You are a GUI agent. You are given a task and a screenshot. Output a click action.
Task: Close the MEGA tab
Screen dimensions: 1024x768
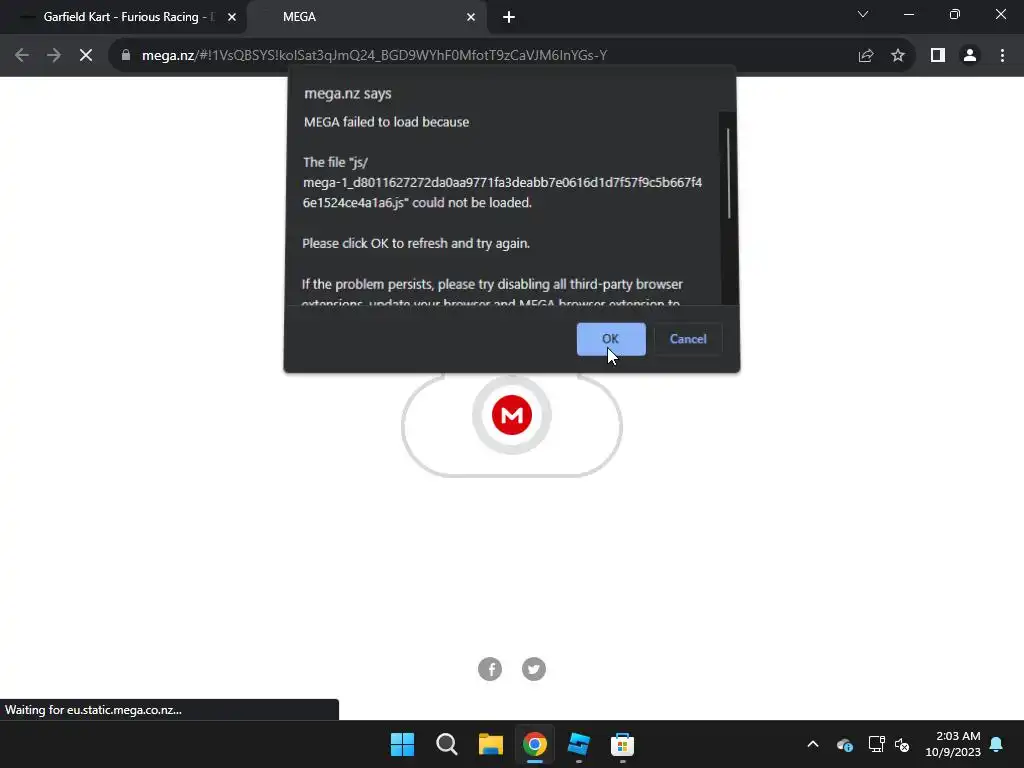pos(471,17)
